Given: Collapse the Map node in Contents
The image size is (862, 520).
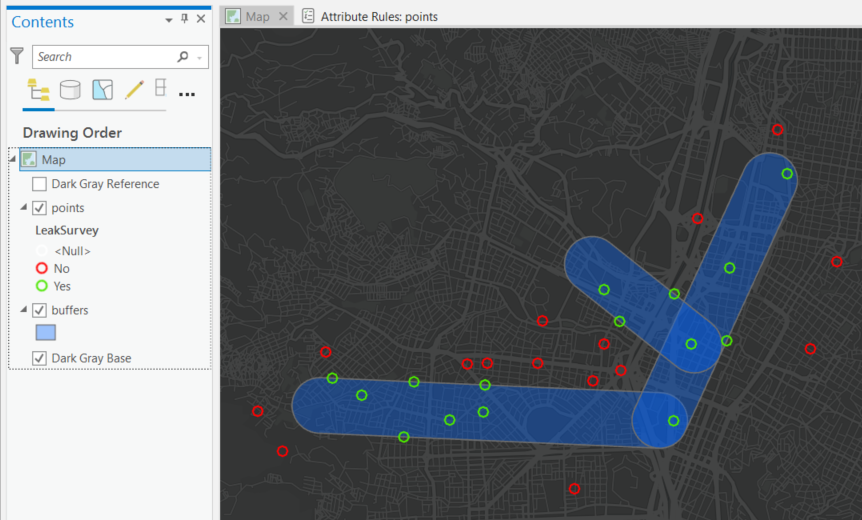Looking at the screenshot, I should tap(13, 159).
